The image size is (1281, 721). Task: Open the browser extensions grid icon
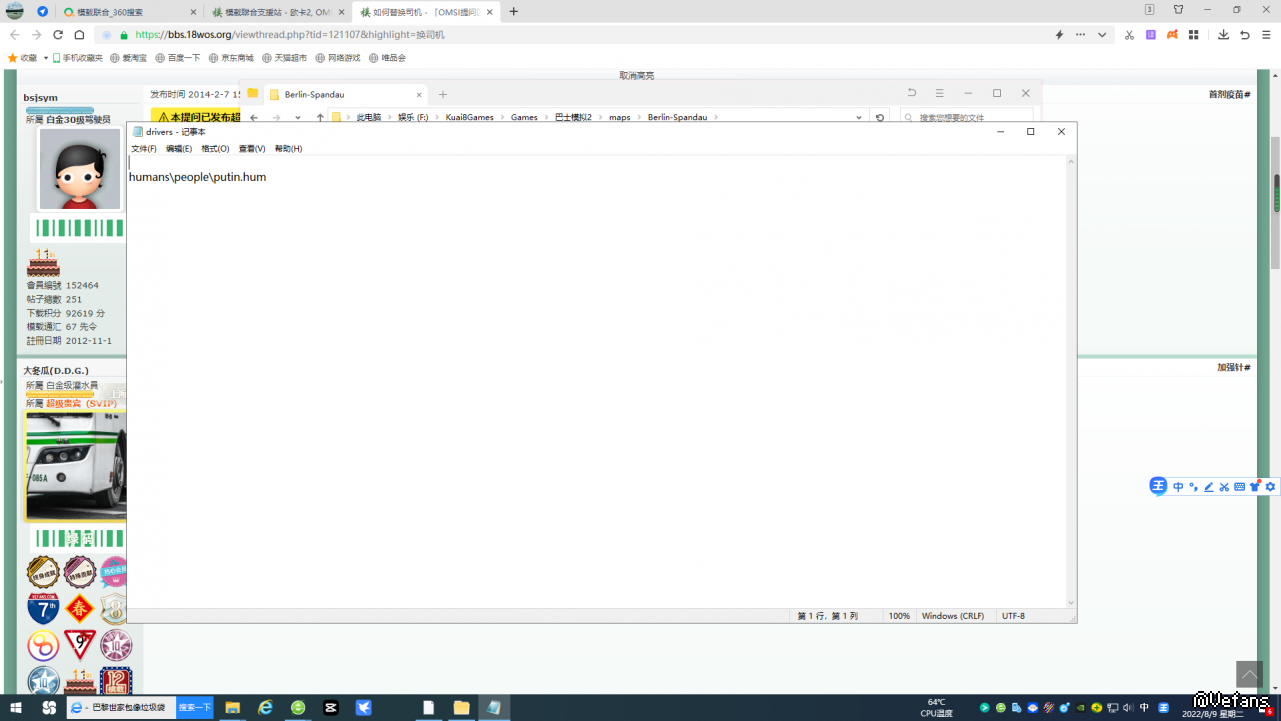pyautogui.click(x=1193, y=34)
